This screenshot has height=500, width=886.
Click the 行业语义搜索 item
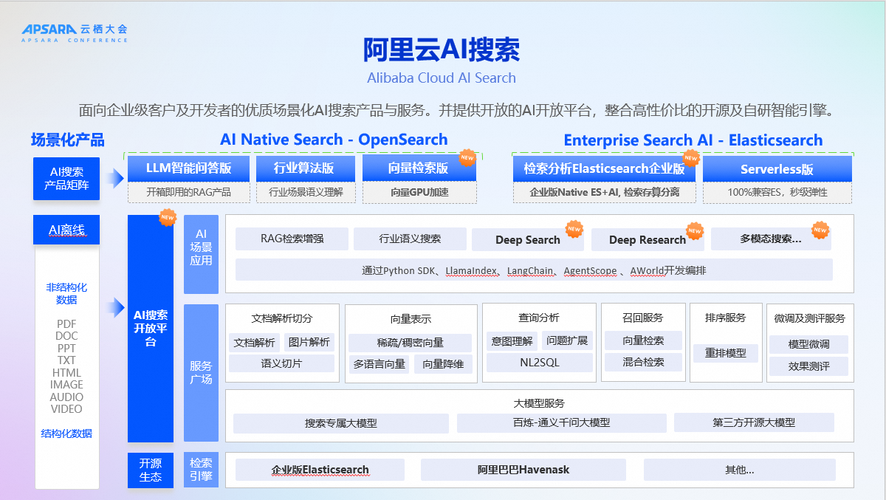pyautogui.click(x=410, y=239)
